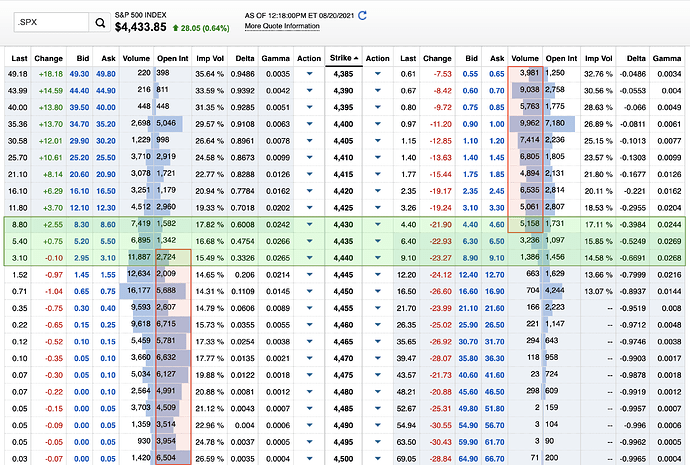690x465 pixels.
Task: Click the magnifying glass search icon
Action: [x=99, y=21]
